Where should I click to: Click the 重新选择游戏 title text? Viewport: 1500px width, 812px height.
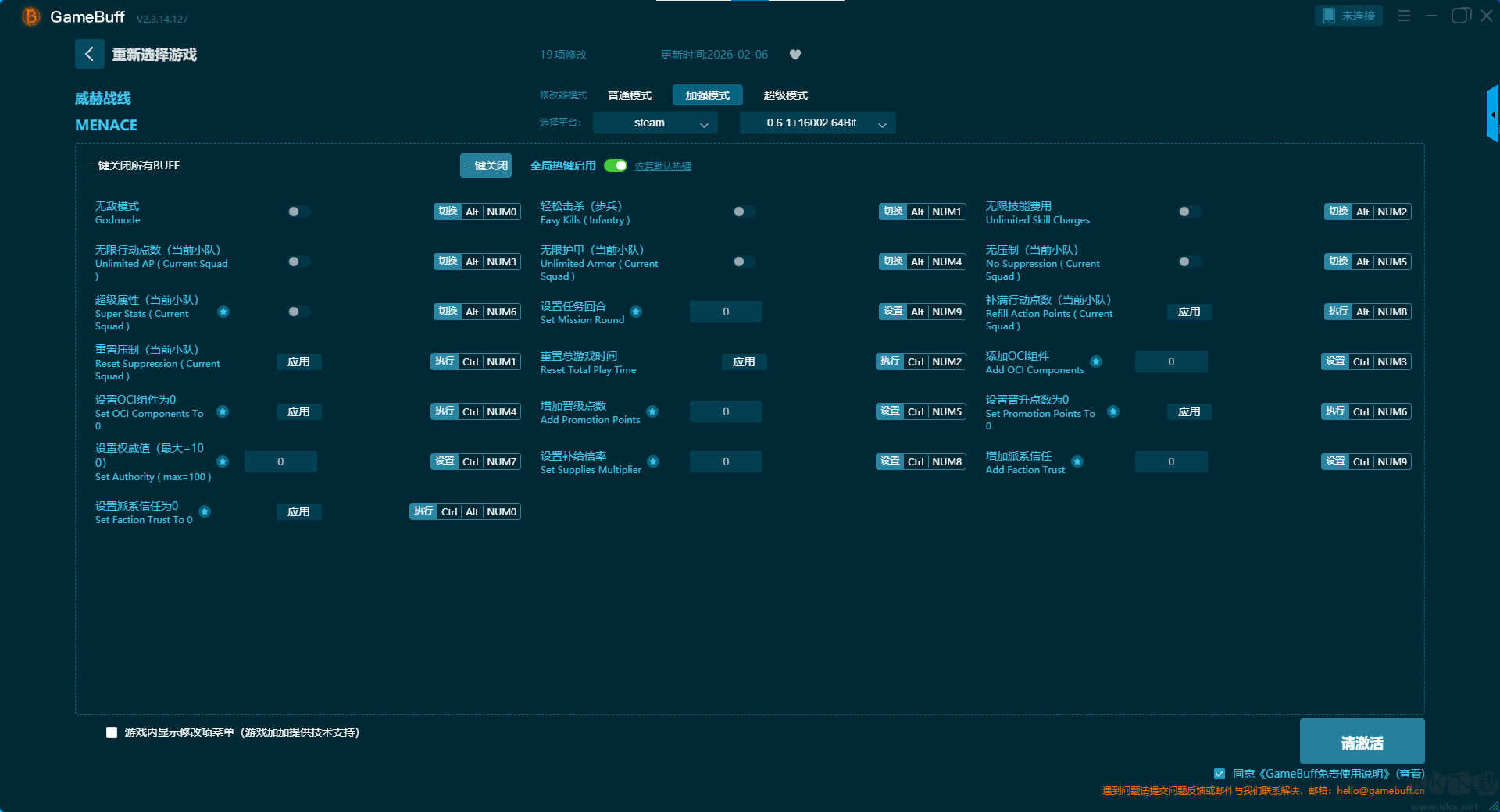pyautogui.click(x=154, y=55)
